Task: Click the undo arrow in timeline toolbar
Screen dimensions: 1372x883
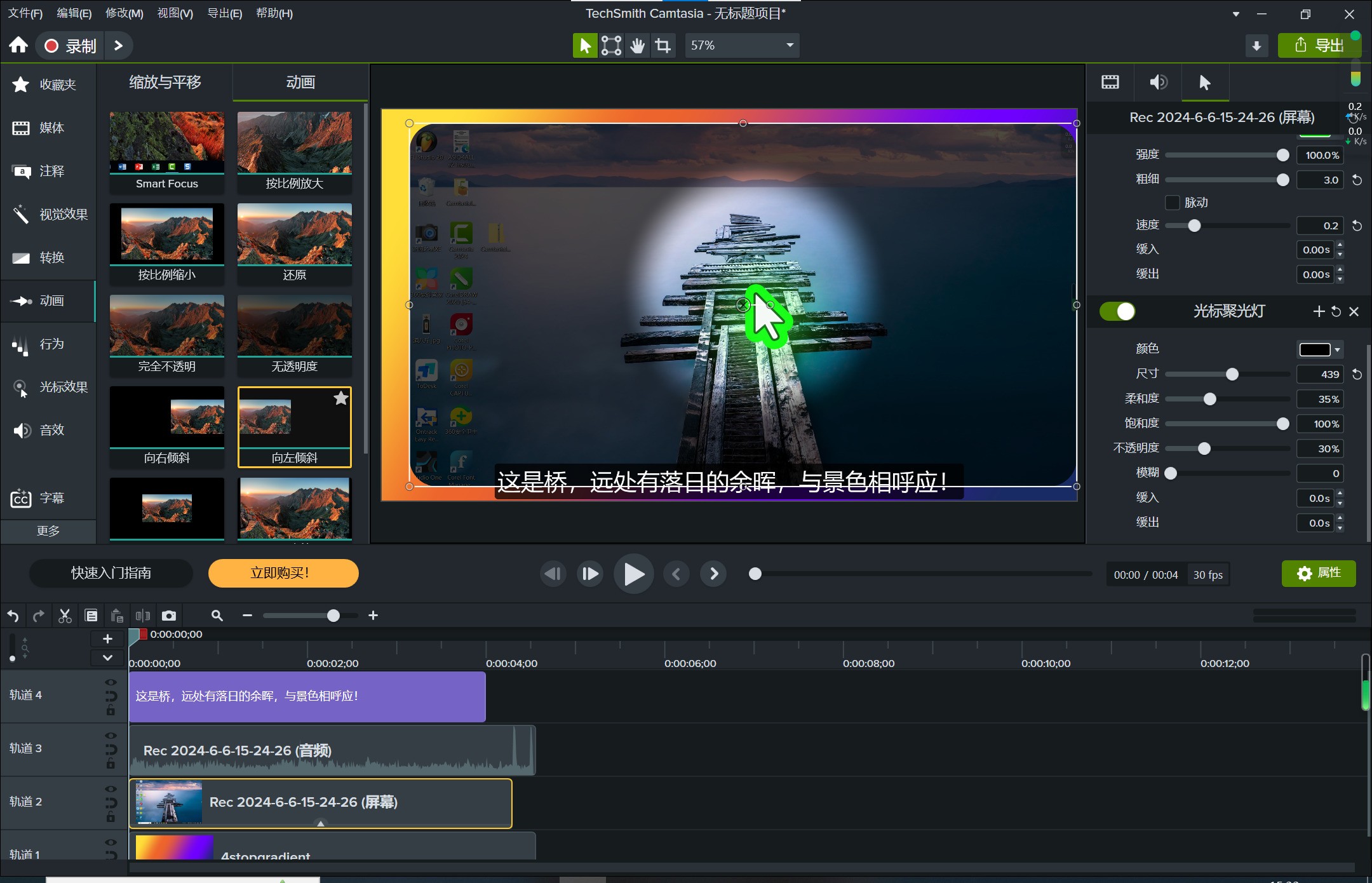Action: click(x=13, y=616)
